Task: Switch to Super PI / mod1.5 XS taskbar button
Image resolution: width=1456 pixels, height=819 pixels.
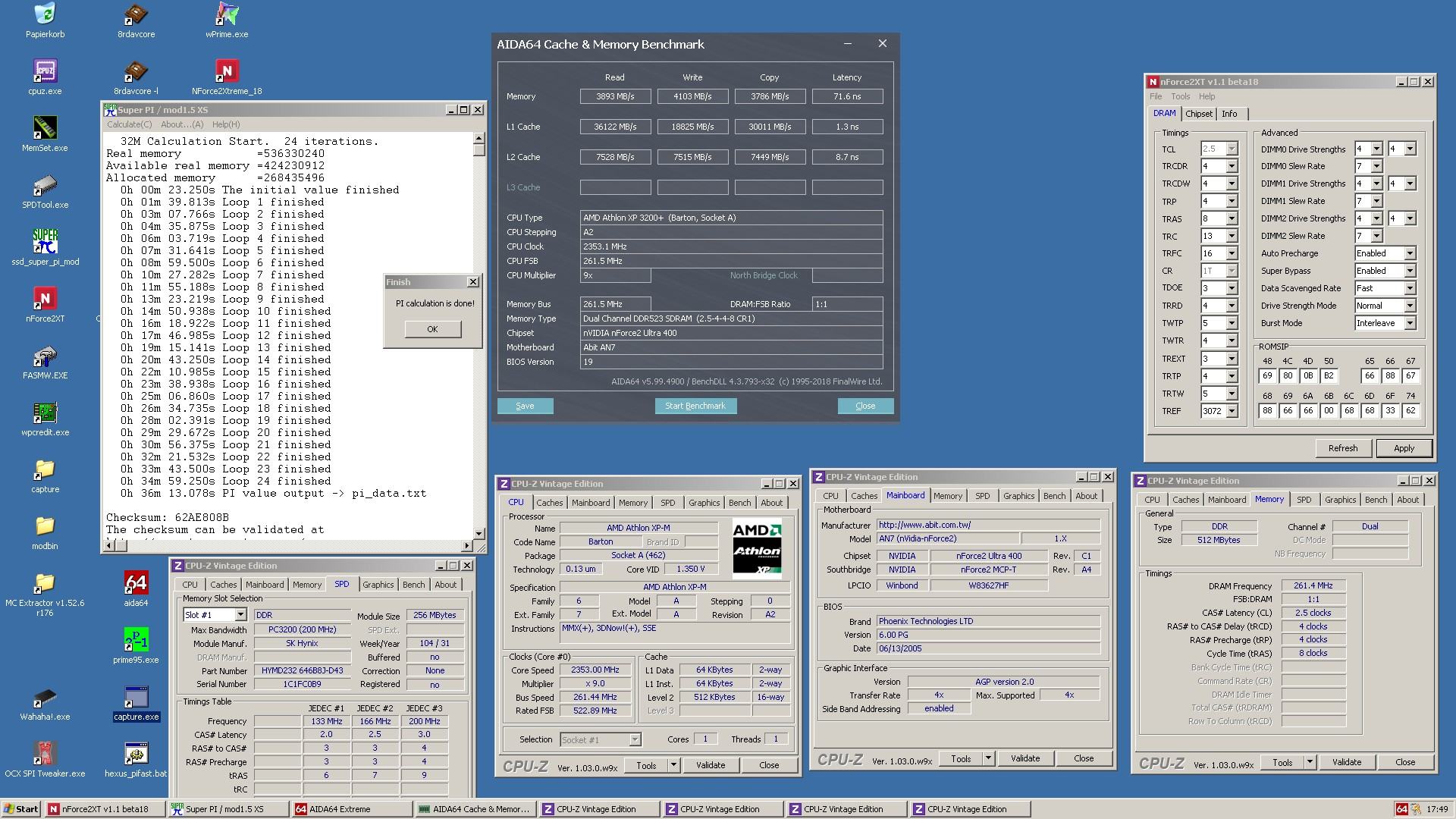Action: pyautogui.click(x=229, y=809)
